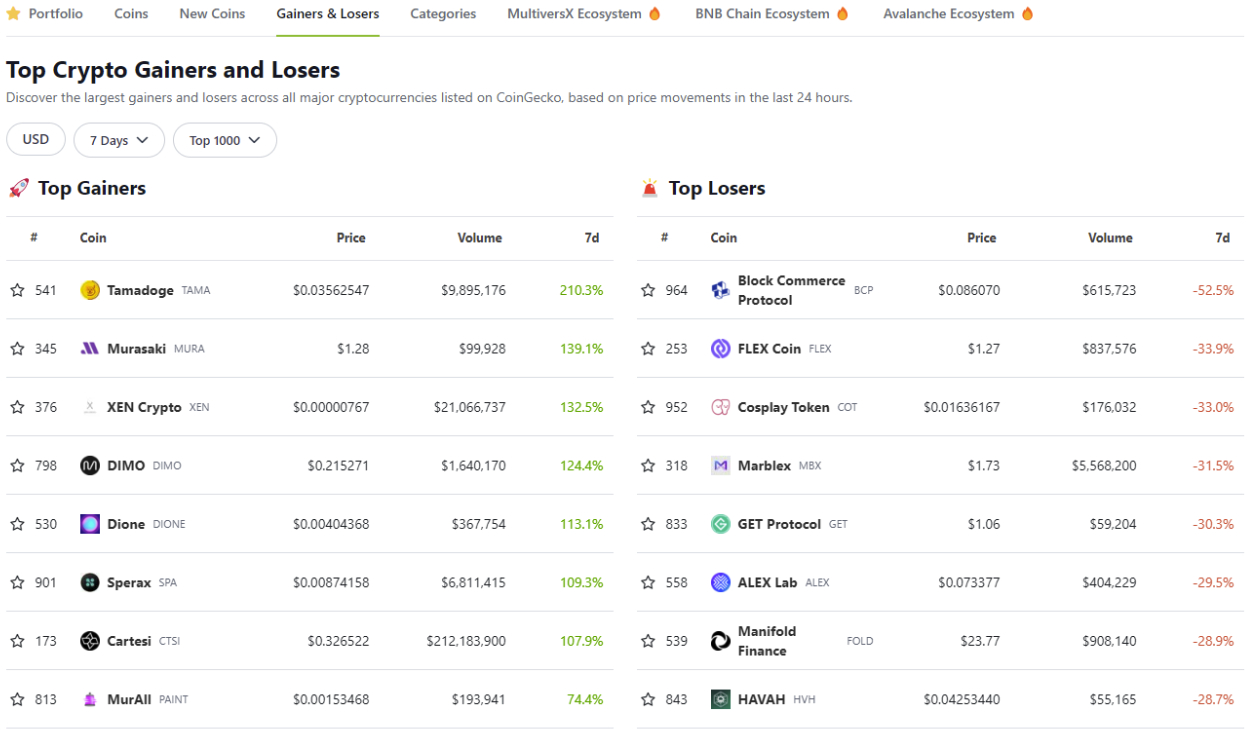
Task: Click the Cosplay Token logo icon
Action: click(x=721, y=407)
